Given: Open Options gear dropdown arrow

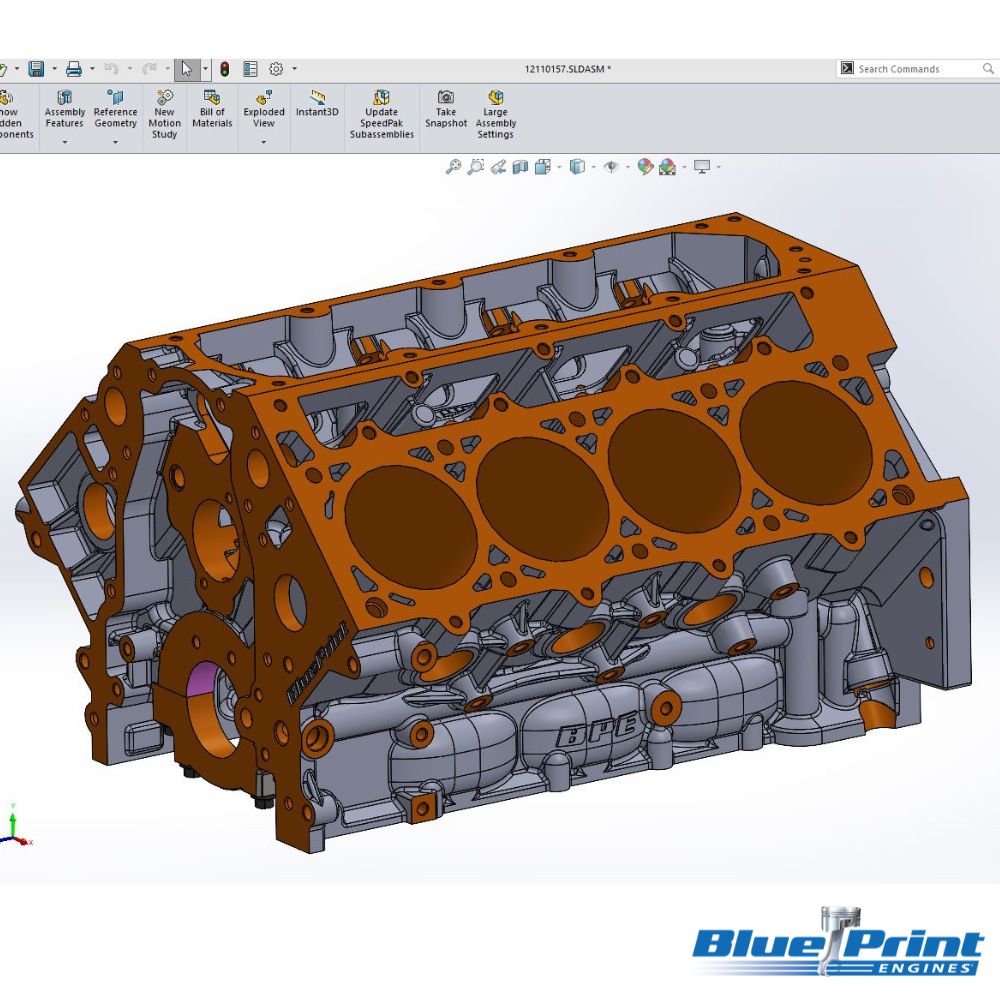Looking at the screenshot, I should (294, 68).
